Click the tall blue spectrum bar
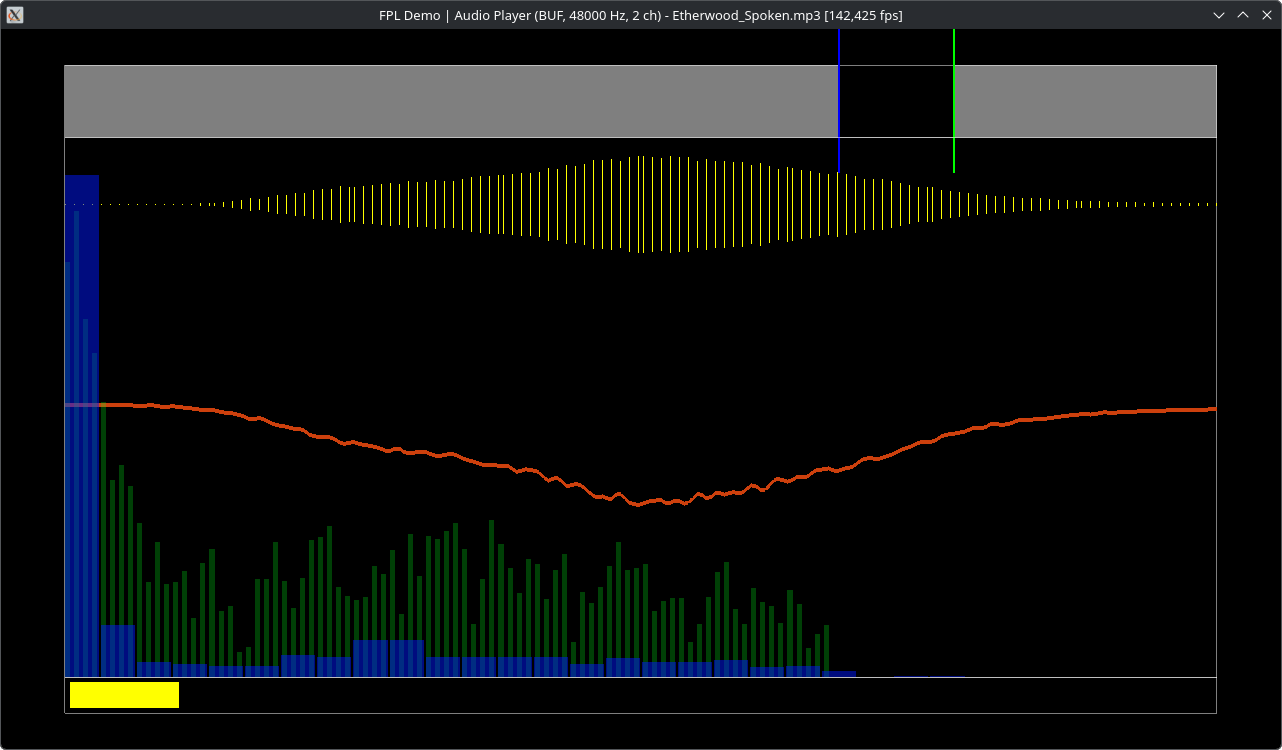Image resolution: width=1282 pixels, height=750 pixels. click(x=82, y=426)
